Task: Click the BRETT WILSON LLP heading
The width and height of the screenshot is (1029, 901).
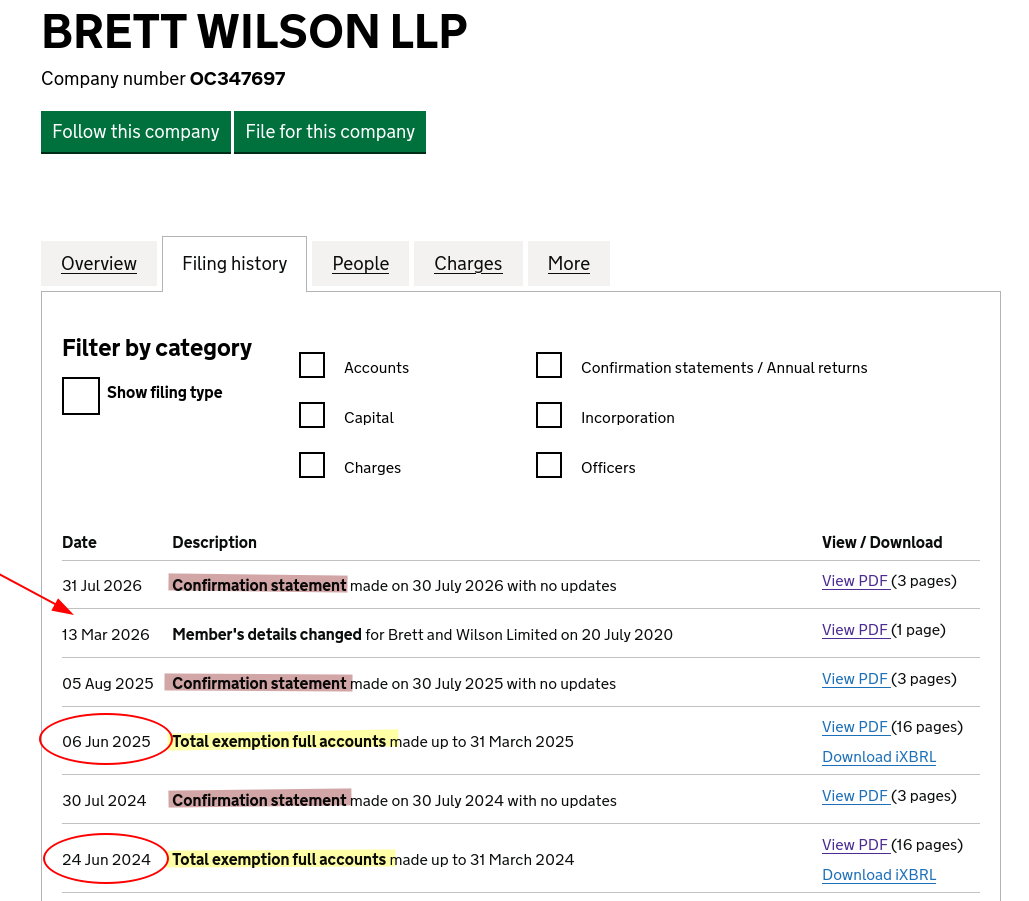Action: 255,31
